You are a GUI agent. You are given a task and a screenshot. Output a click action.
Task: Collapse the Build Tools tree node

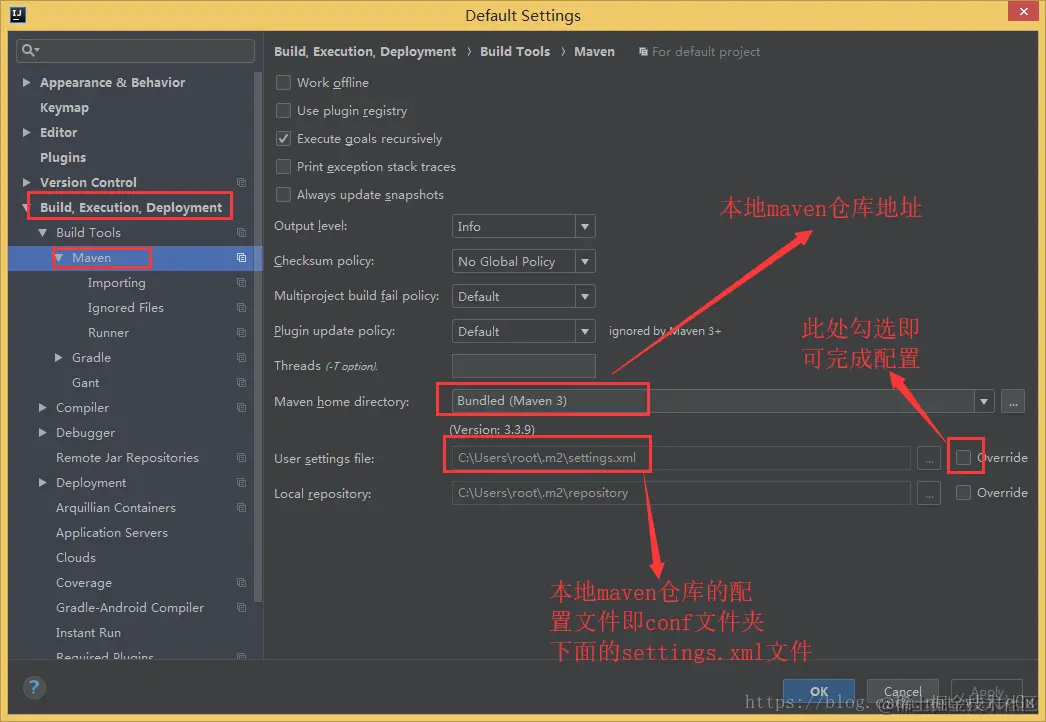(43, 232)
